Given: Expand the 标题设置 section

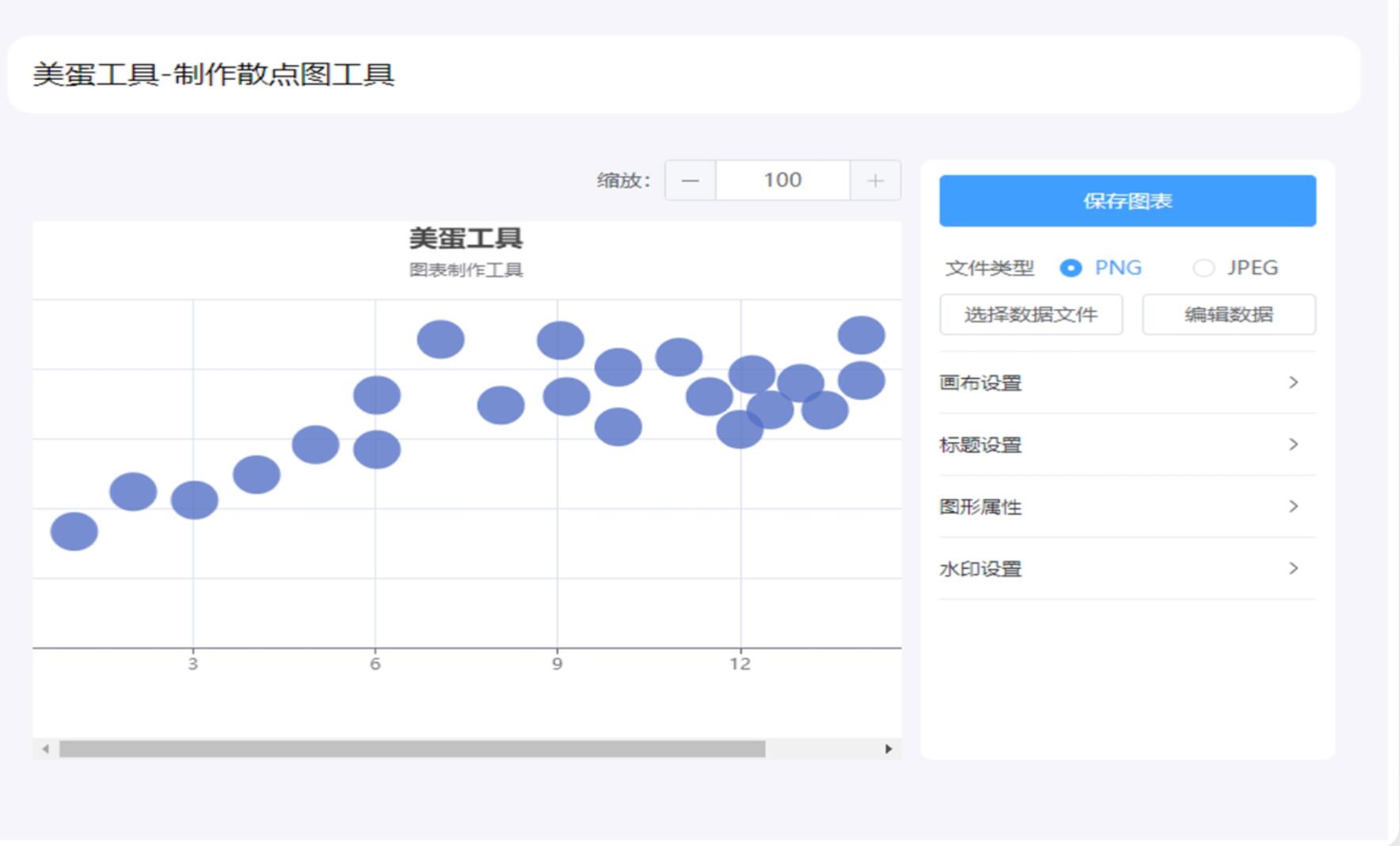Looking at the screenshot, I should (1128, 444).
